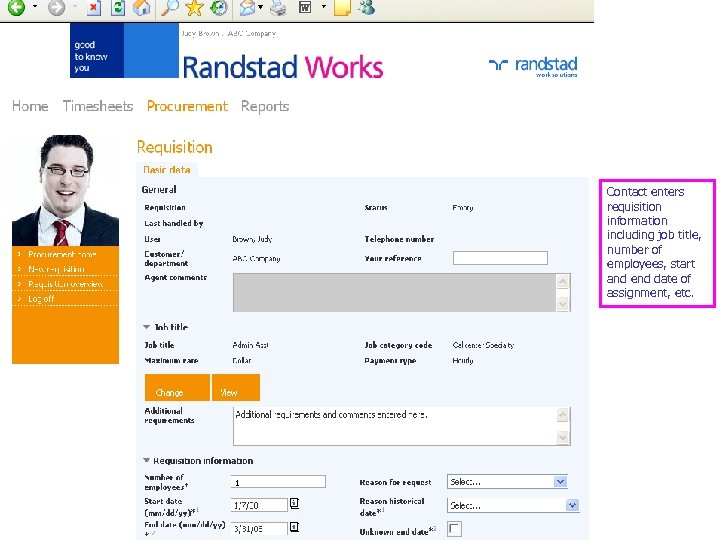Click the orange View button
The image size is (720, 540).
pyautogui.click(x=236, y=387)
